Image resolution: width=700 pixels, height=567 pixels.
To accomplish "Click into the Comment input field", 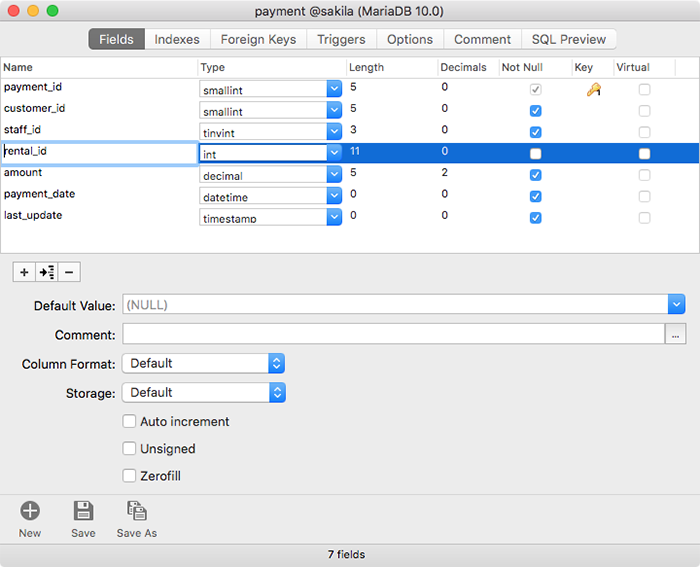I will coord(394,334).
